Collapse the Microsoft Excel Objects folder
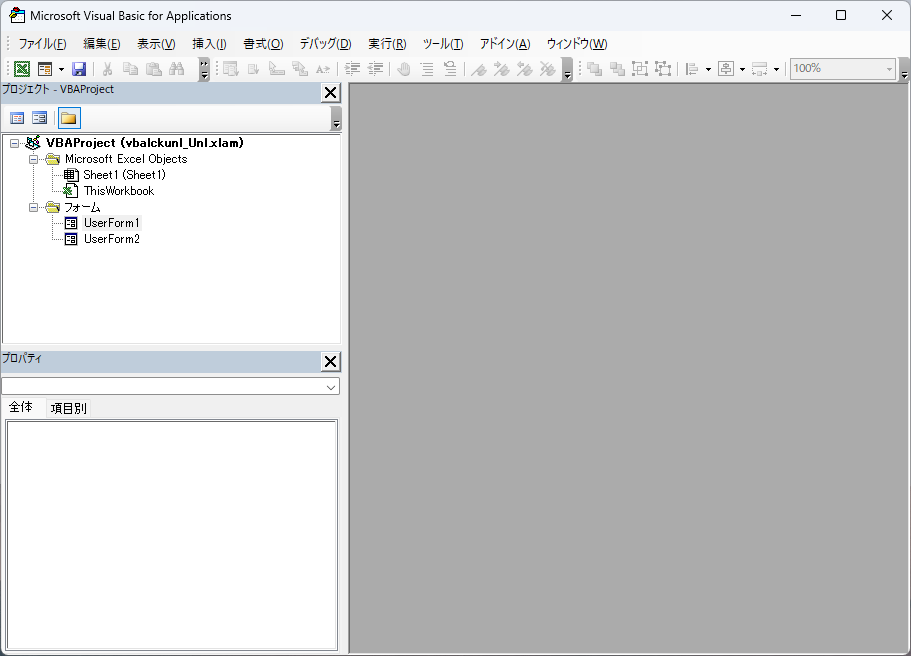This screenshot has width=911, height=656. [33, 159]
